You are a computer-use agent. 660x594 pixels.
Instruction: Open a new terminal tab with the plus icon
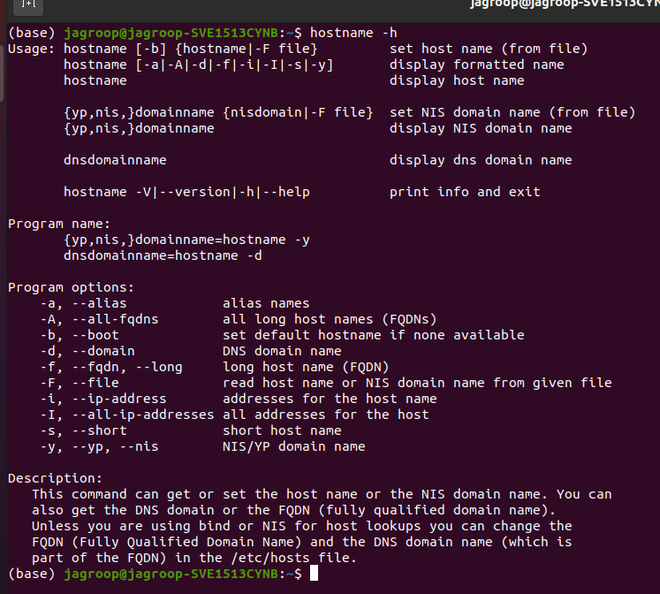pyautogui.click(x=28, y=5)
